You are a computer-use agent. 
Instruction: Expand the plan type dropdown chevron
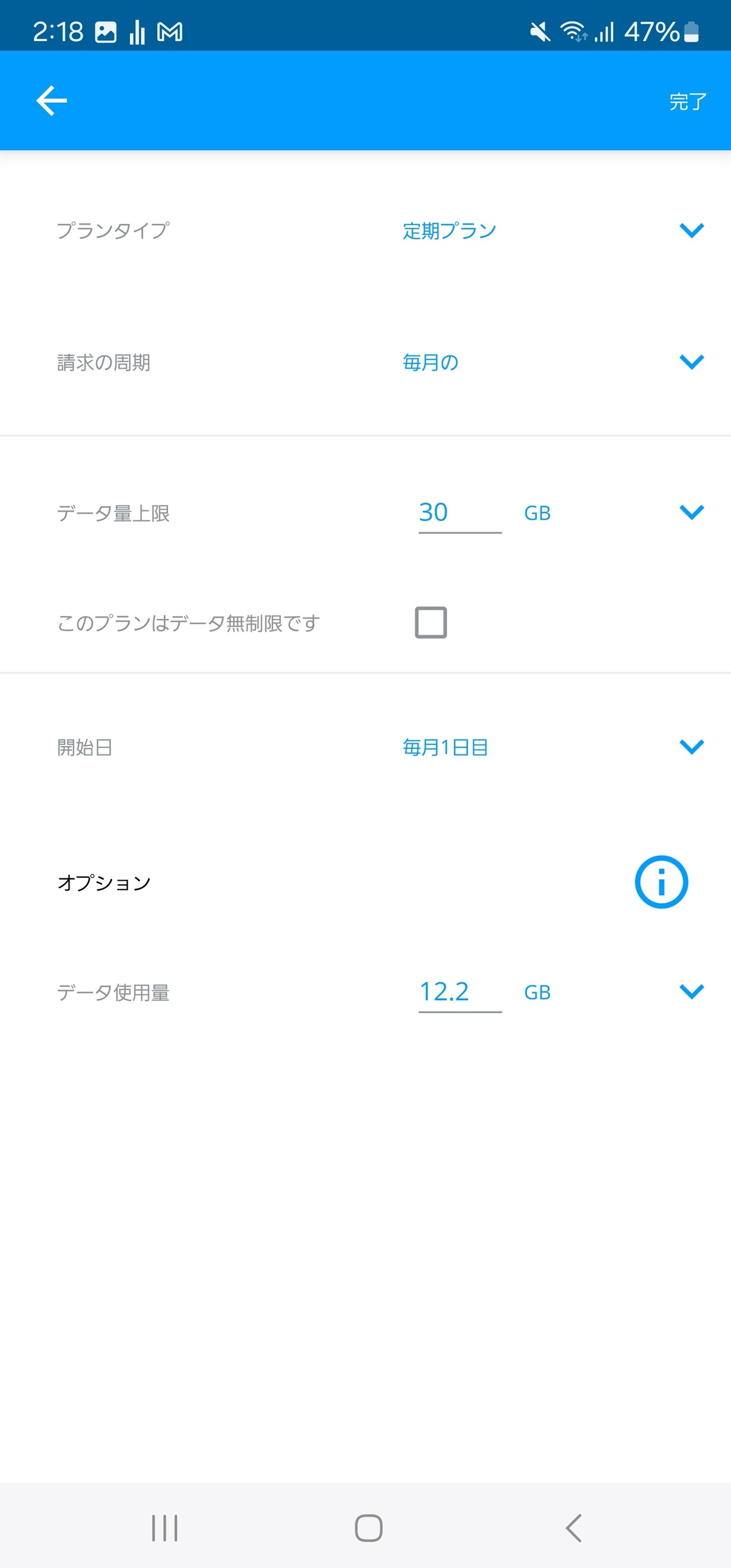[691, 230]
